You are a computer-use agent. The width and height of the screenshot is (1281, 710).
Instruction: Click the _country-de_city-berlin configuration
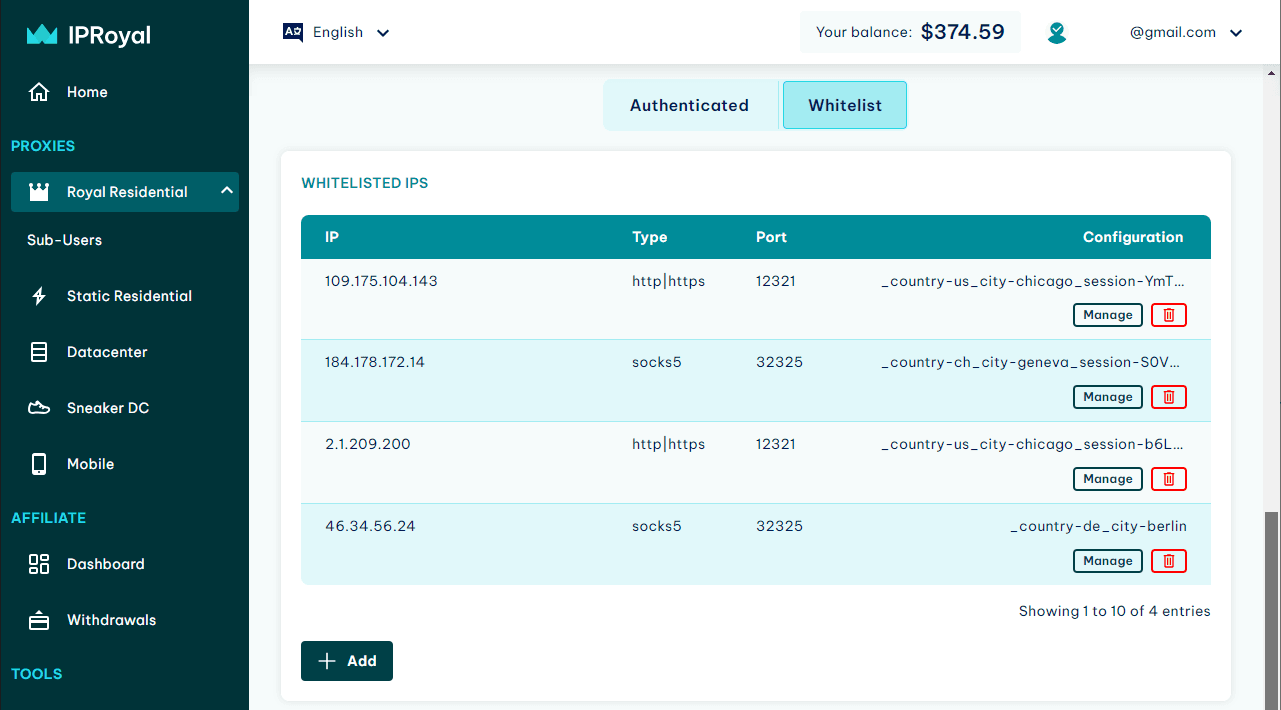pos(1099,526)
